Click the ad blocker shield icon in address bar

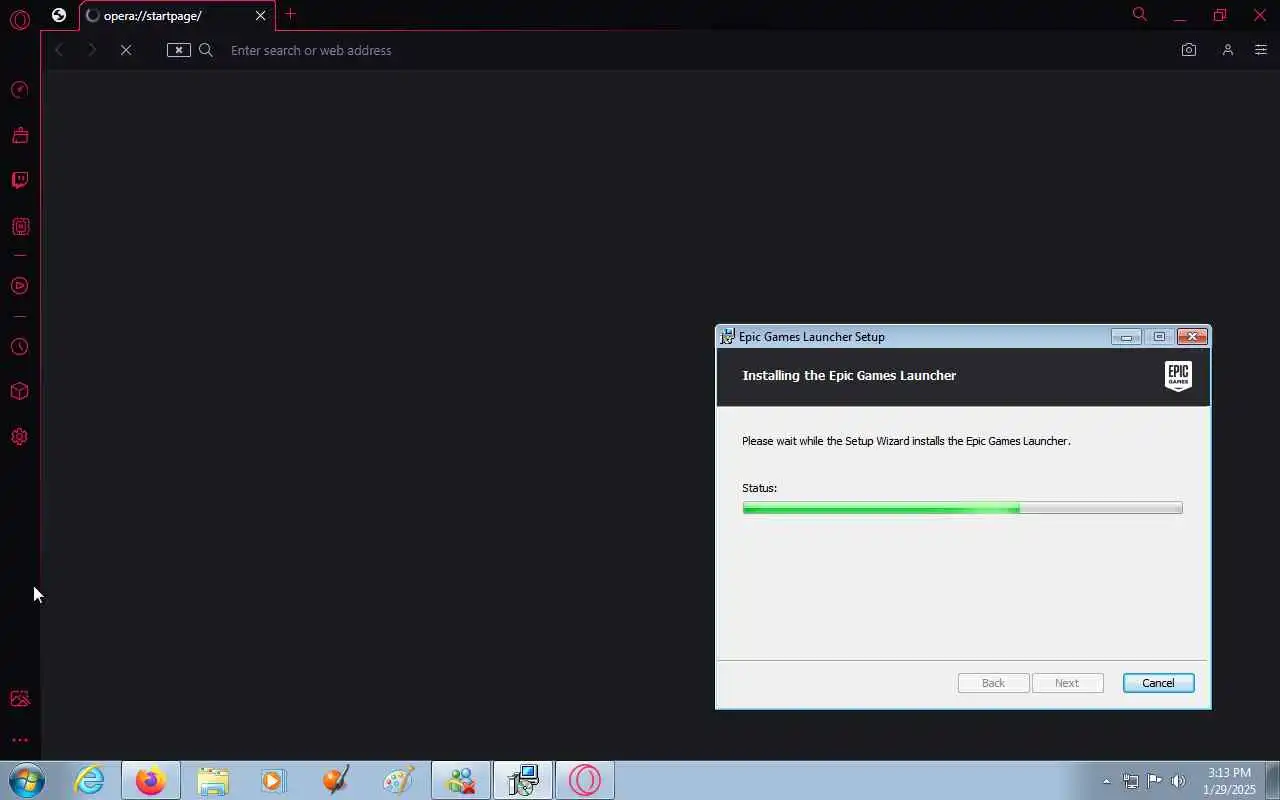[x=179, y=50]
